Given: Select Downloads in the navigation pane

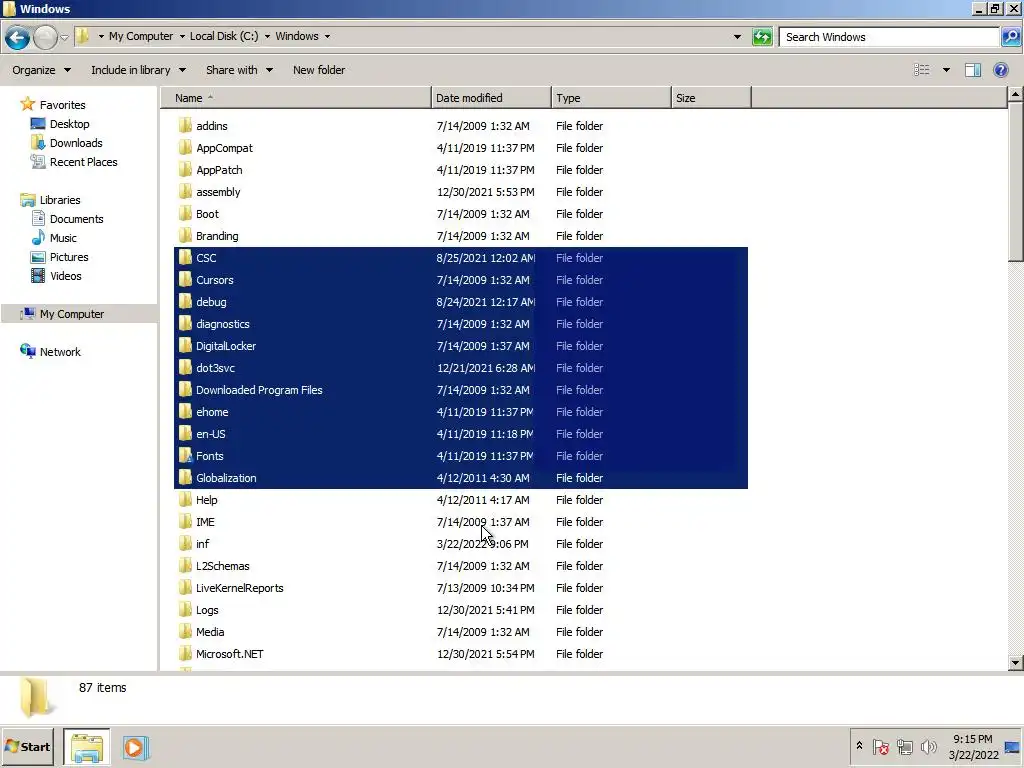Looking at the screenshot, I should (76, 142).
